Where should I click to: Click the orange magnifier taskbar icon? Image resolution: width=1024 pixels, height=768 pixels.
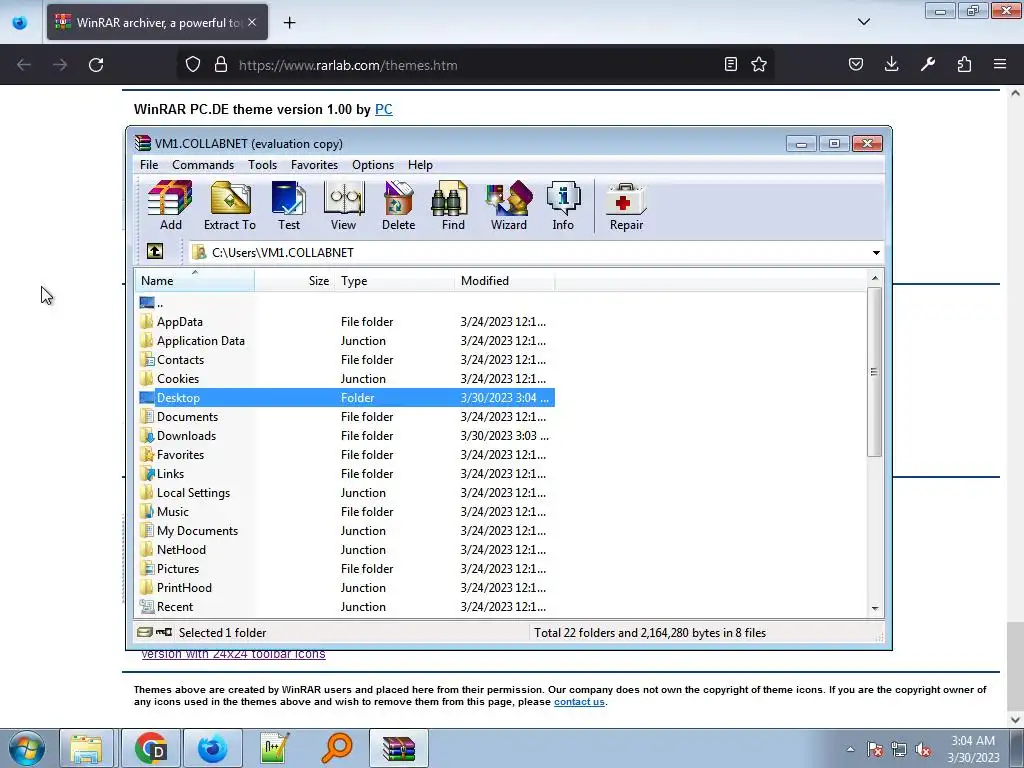[x=336, y=748]
